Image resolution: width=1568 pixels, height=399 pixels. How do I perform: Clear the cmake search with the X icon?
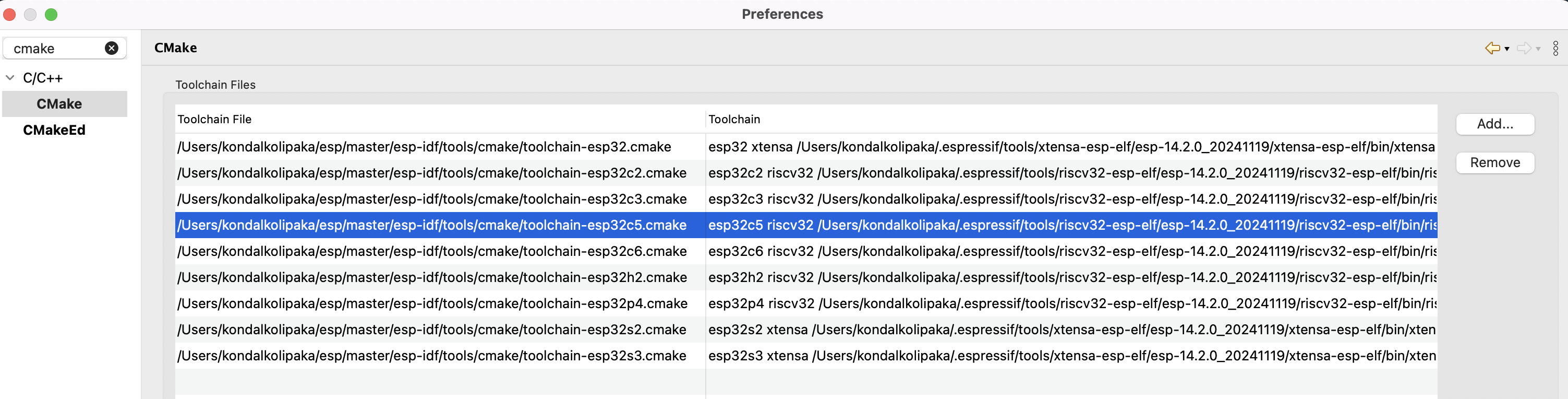[x=112, y=48]
